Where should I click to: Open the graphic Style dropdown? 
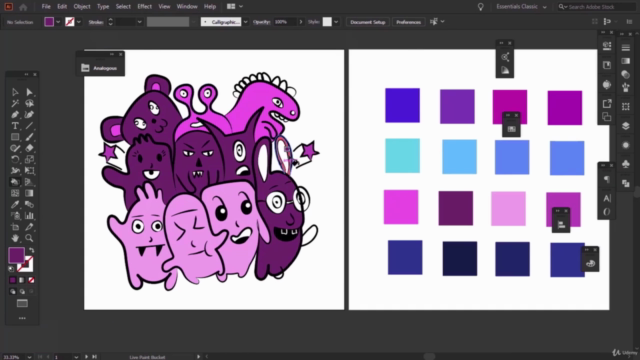(x=336, y=22)
